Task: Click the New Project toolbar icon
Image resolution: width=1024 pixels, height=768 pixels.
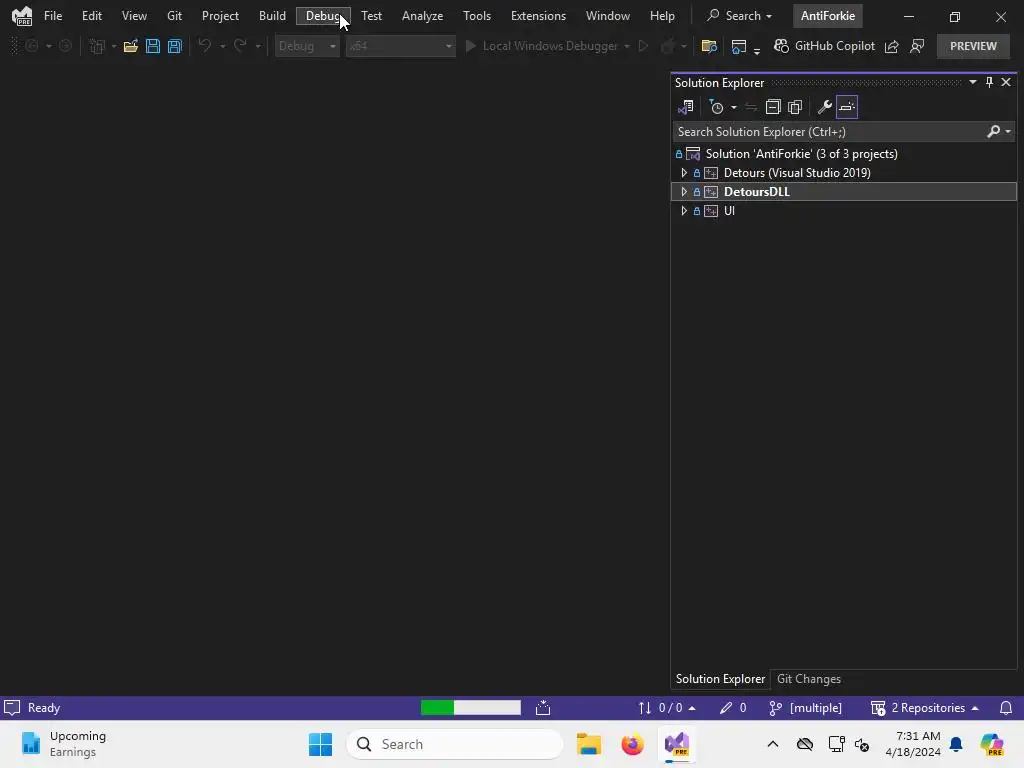Action: [x=97, y=46]
